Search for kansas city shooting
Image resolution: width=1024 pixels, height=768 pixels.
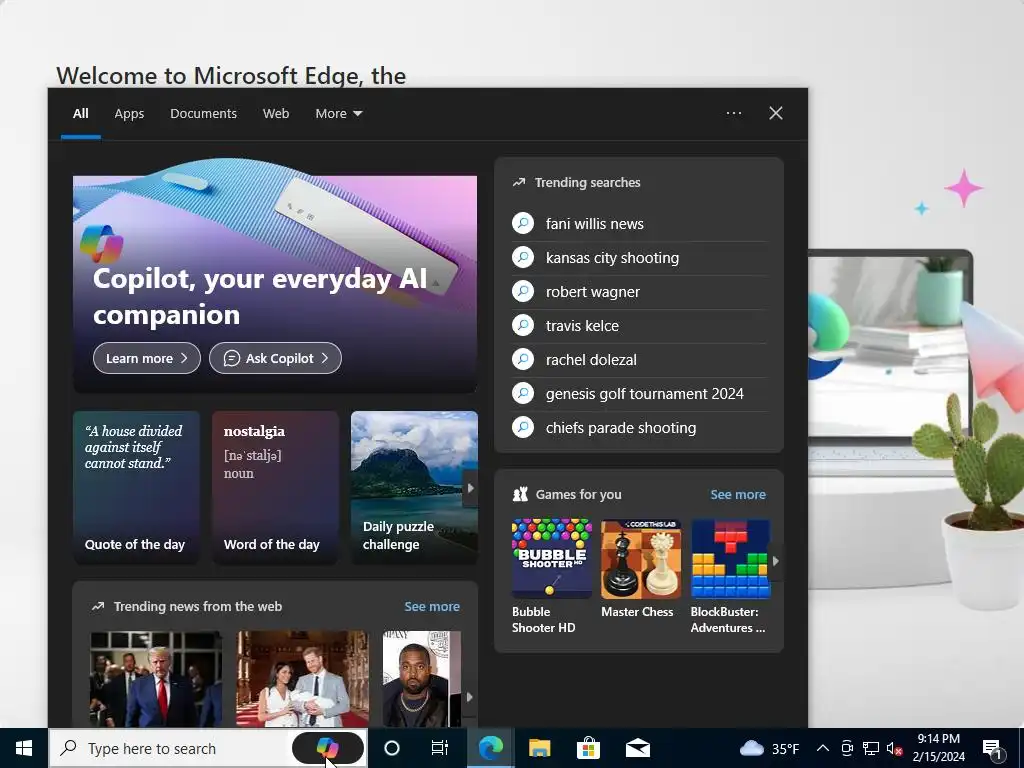tap(612, 257)
